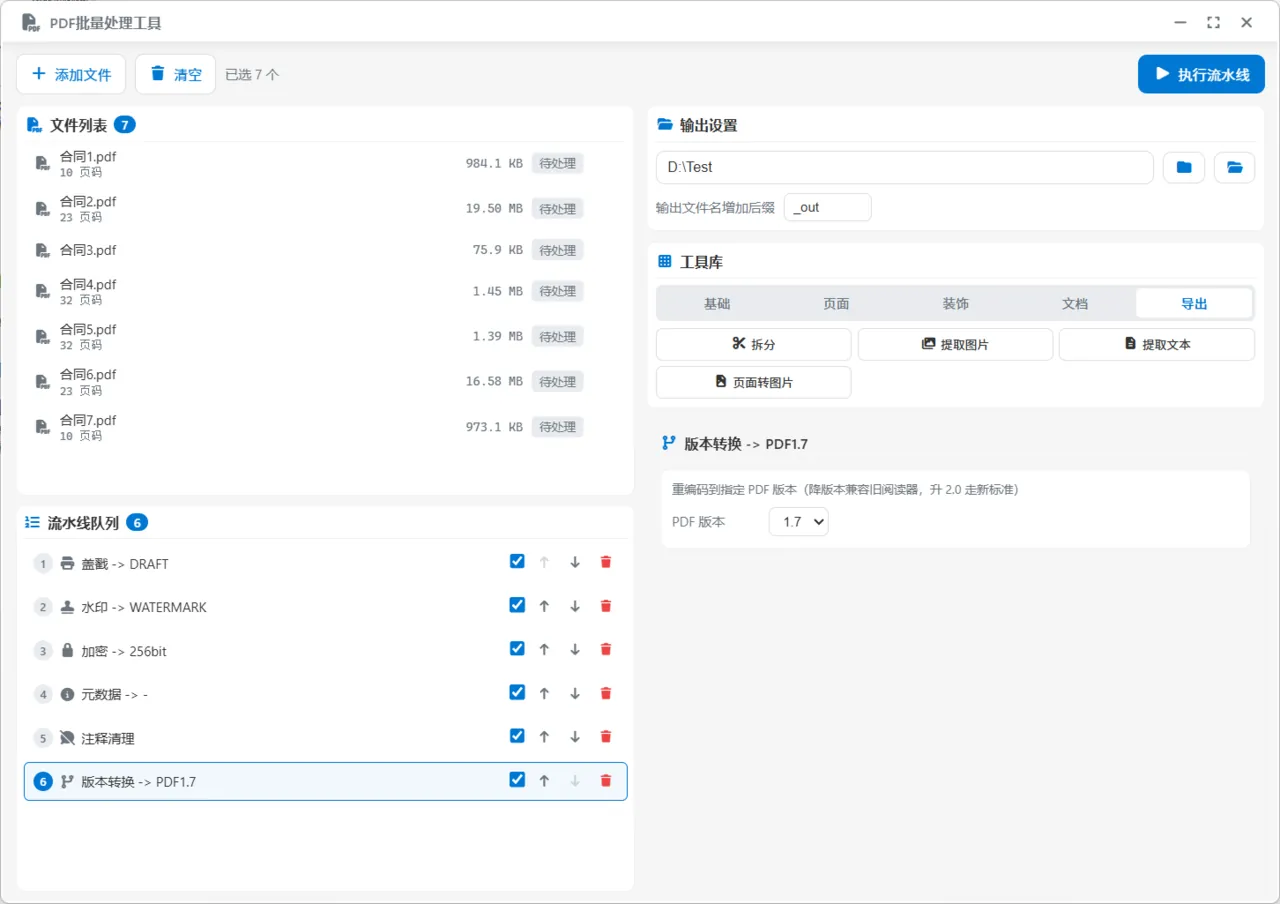This screenshot has height=904, width=1280.
Task: Open the PDF 版本 dropdown
Action: pos(798,522)
